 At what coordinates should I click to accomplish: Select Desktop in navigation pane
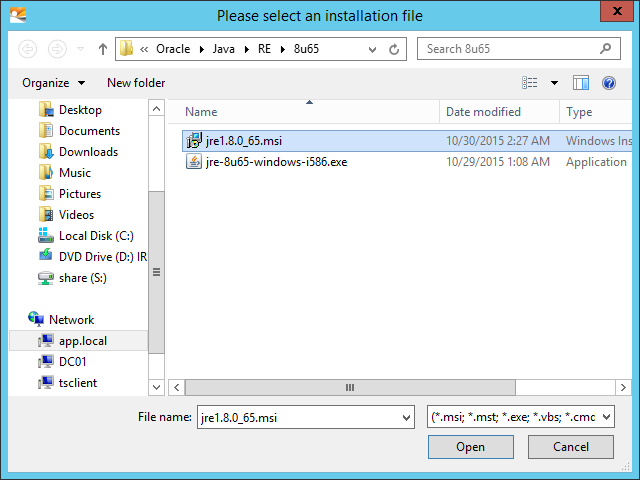(80, 110)
